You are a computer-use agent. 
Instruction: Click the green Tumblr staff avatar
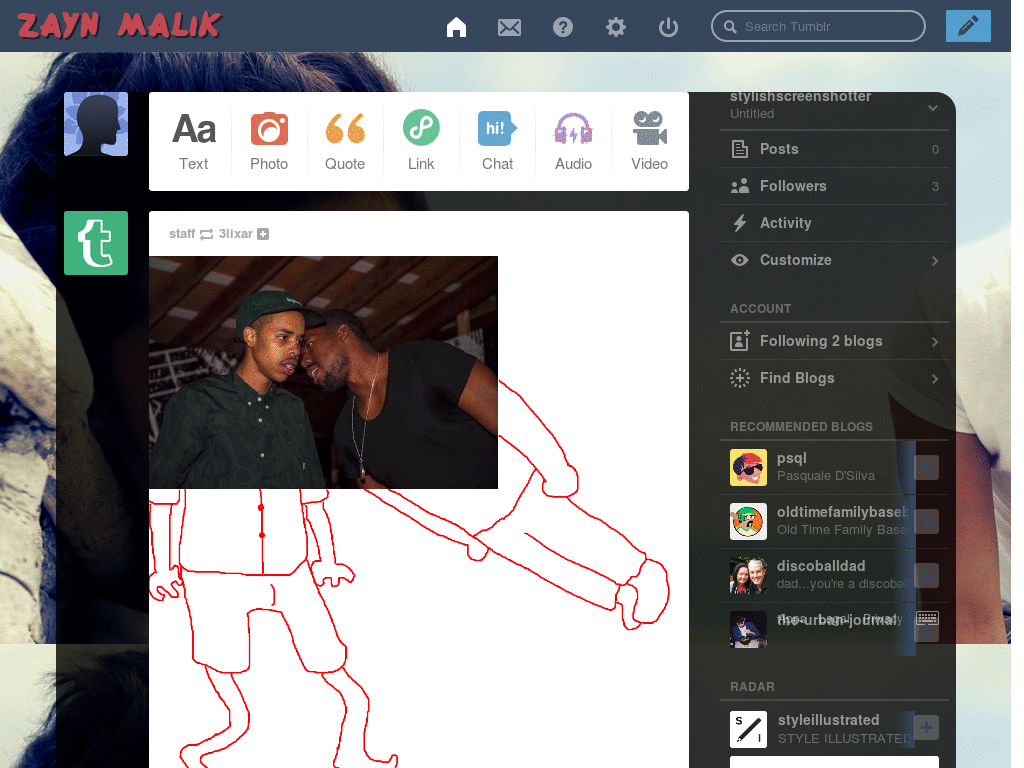point(96,243)
